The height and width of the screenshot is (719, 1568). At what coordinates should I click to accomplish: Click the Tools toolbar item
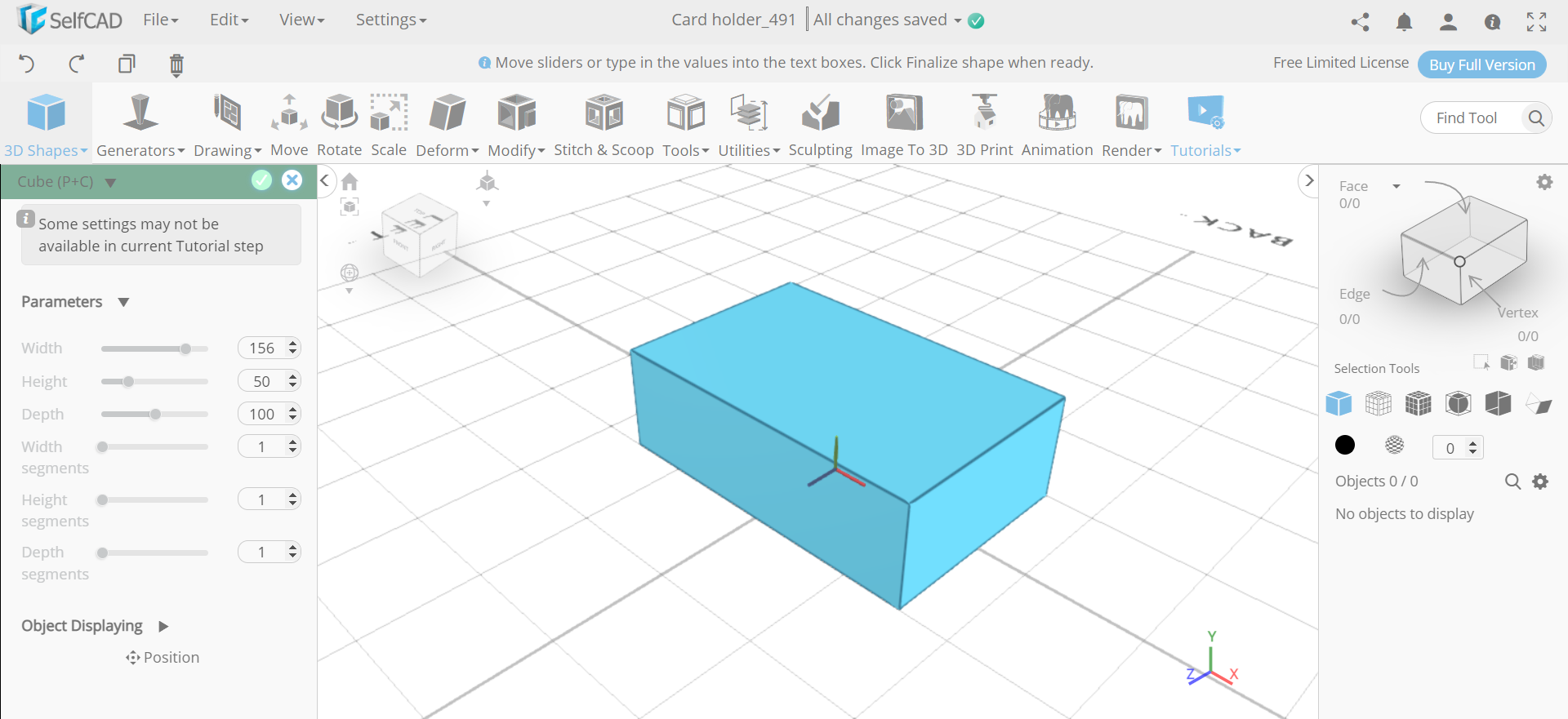click(686, 126)
